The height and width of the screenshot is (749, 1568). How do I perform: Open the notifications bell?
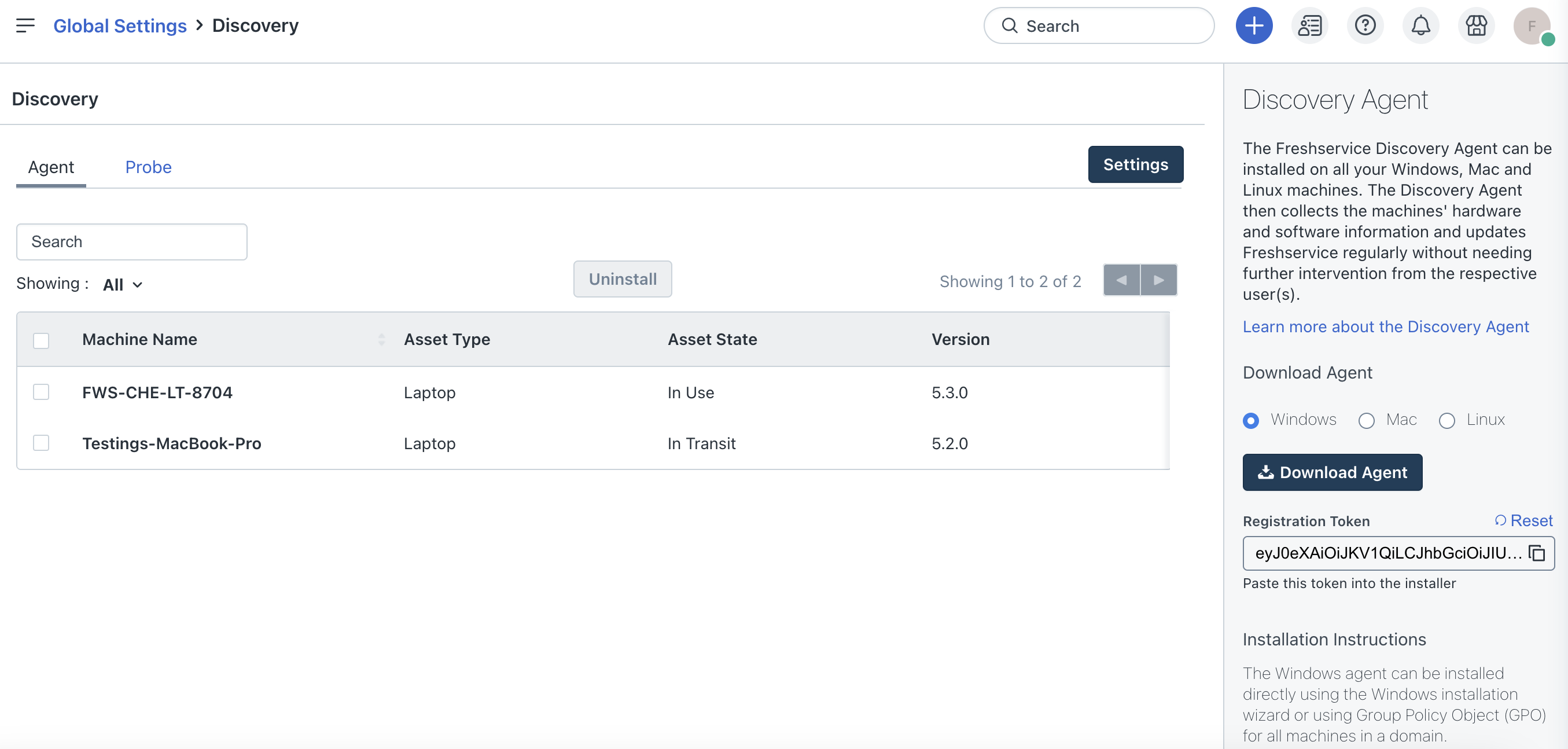point(1420,25)
